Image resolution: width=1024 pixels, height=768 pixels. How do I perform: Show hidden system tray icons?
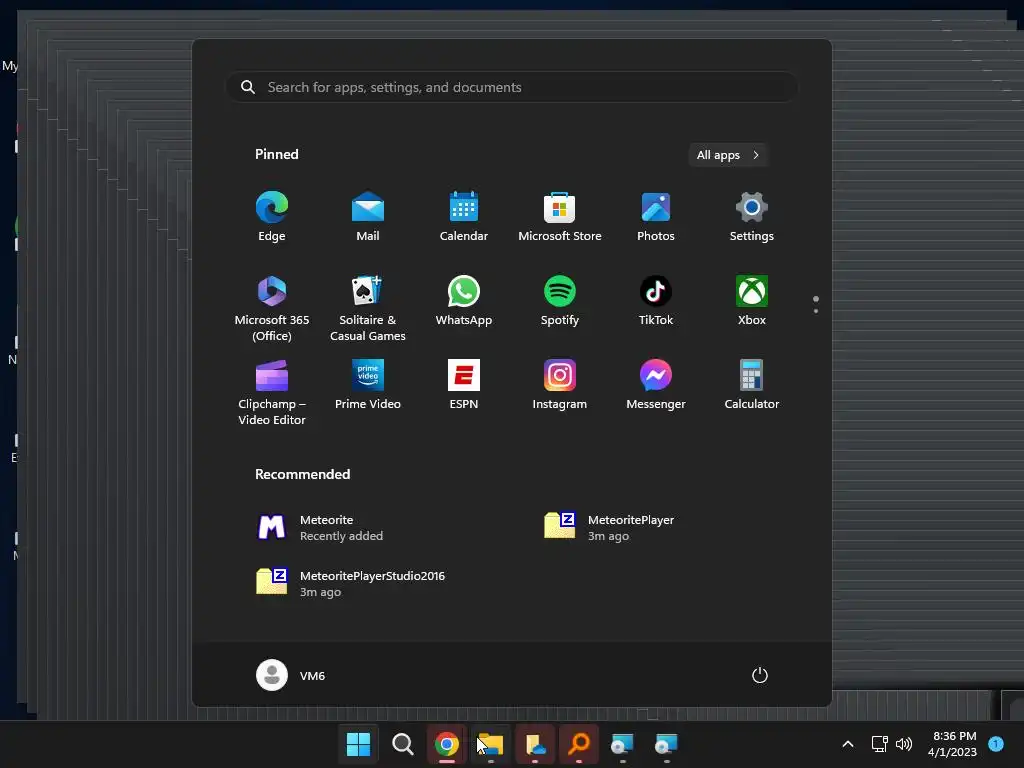click(848, 744)
